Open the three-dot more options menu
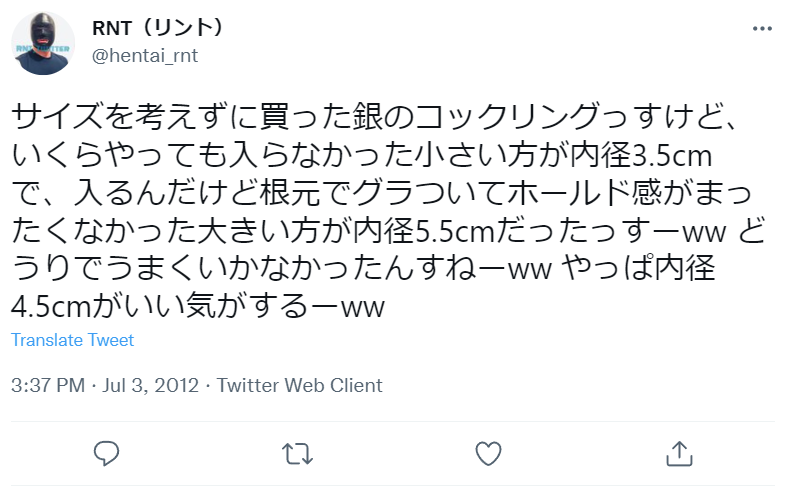The height and width of the screenshot is (495, 796). coord(762,29)
